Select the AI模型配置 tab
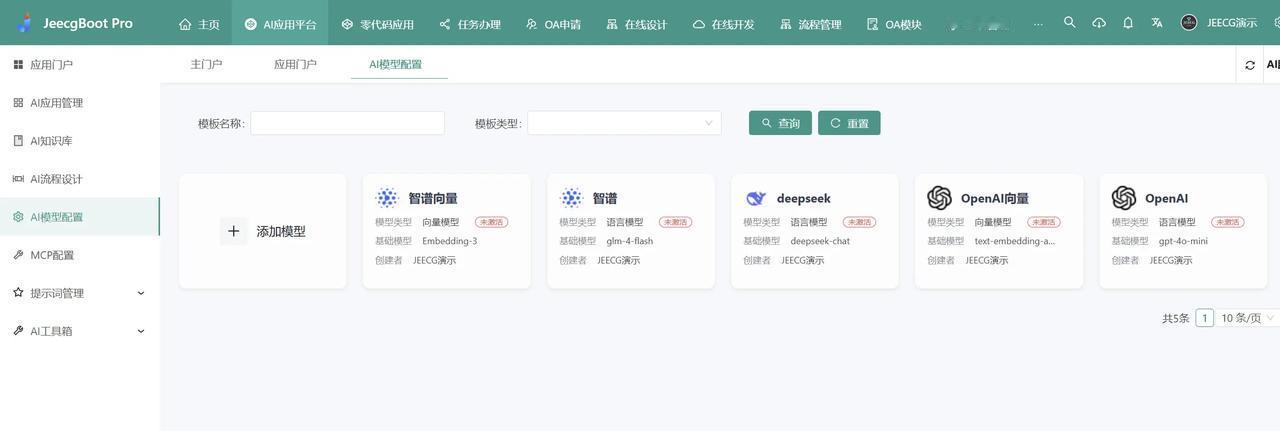The image size is (1280, 431). (395, 64)
